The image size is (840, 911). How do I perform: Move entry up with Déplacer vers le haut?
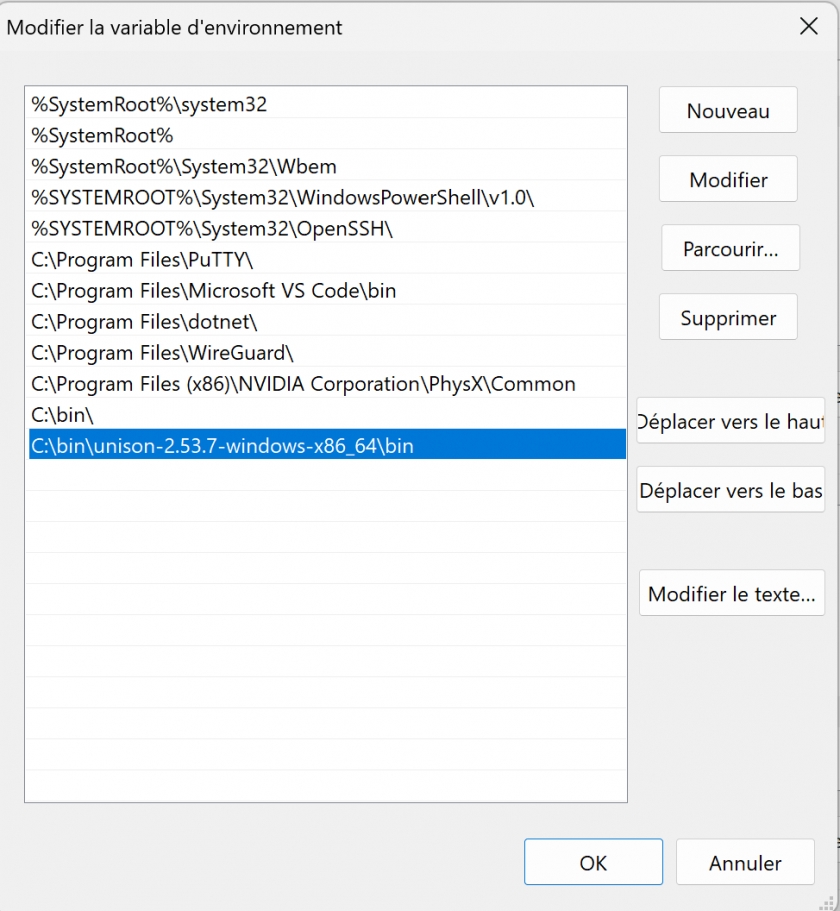pyautogui.click(x=730, y=421)
